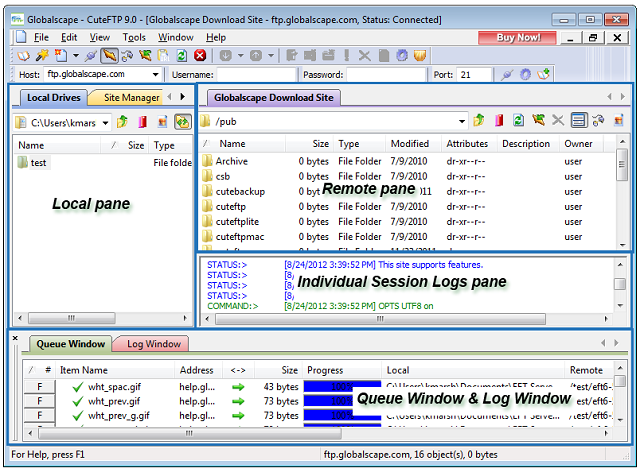Click the red bookmark icon in local pane
The height and width of the screenshot is (472, 640).
click(x=141, y=122)
